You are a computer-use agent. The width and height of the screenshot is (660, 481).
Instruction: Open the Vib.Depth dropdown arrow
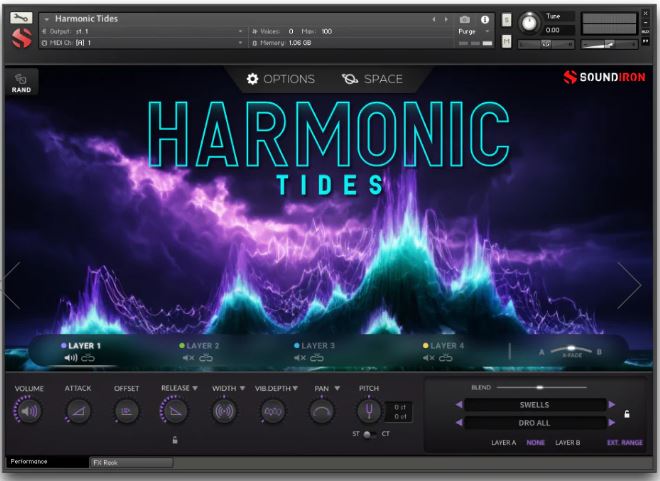295,388
